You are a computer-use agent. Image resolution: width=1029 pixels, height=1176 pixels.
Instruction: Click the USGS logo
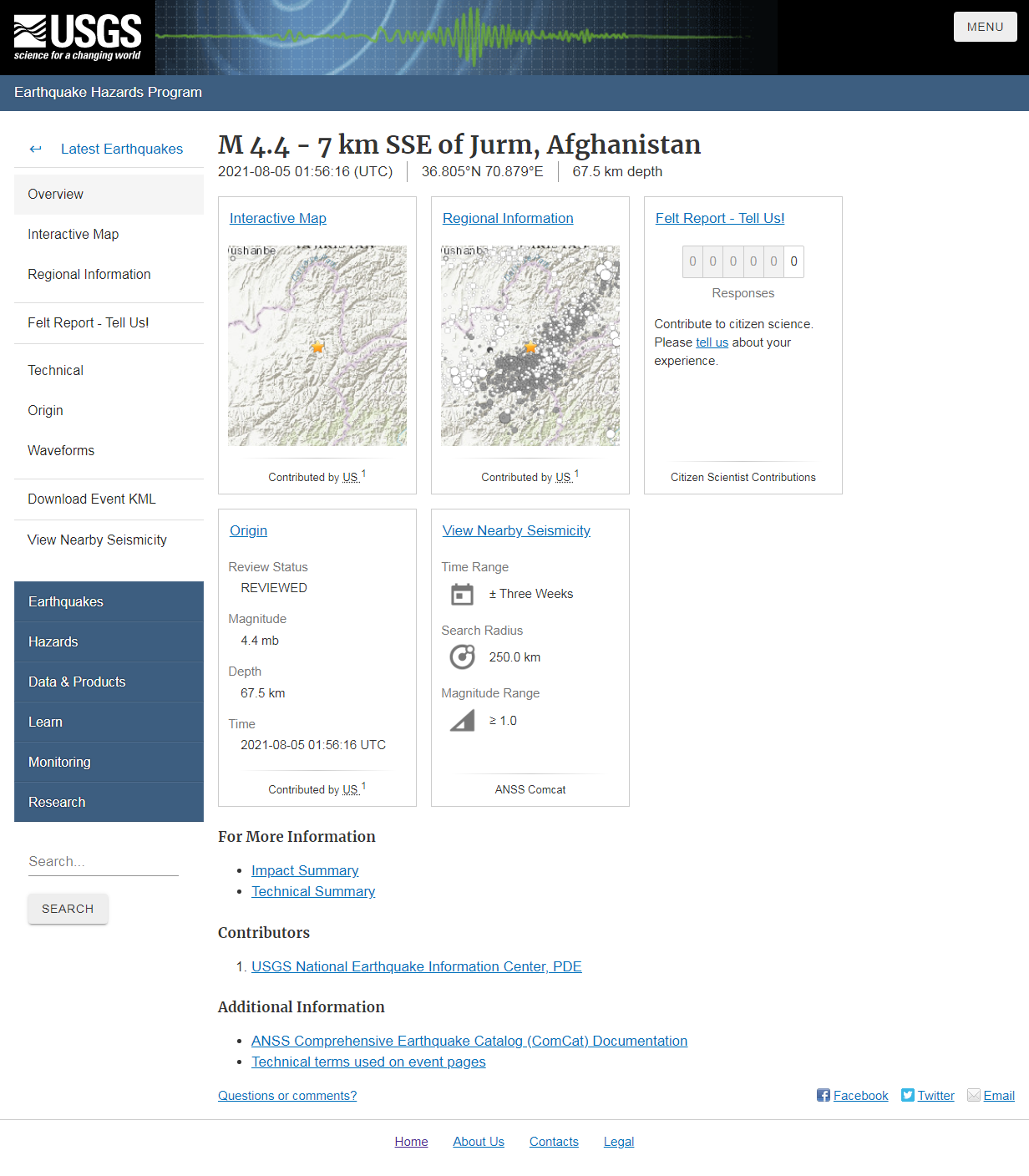(x=78, y=38)
